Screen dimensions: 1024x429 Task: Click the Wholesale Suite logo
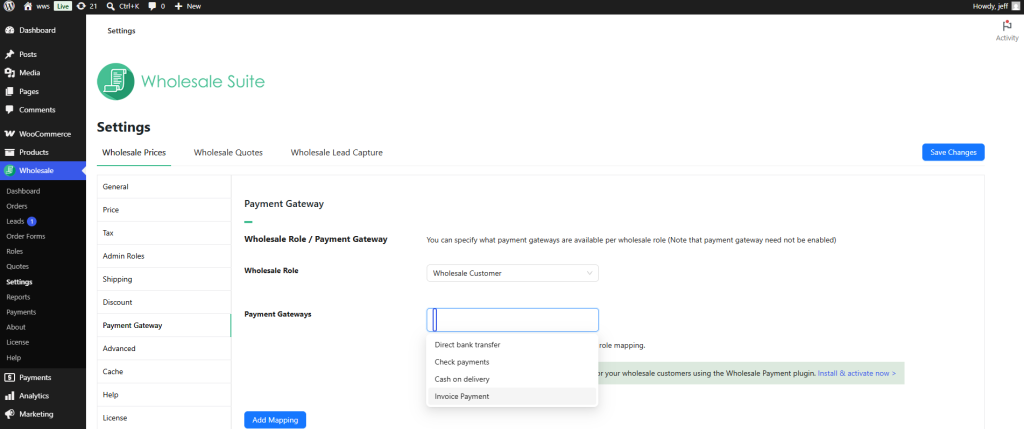pos(181,82)
